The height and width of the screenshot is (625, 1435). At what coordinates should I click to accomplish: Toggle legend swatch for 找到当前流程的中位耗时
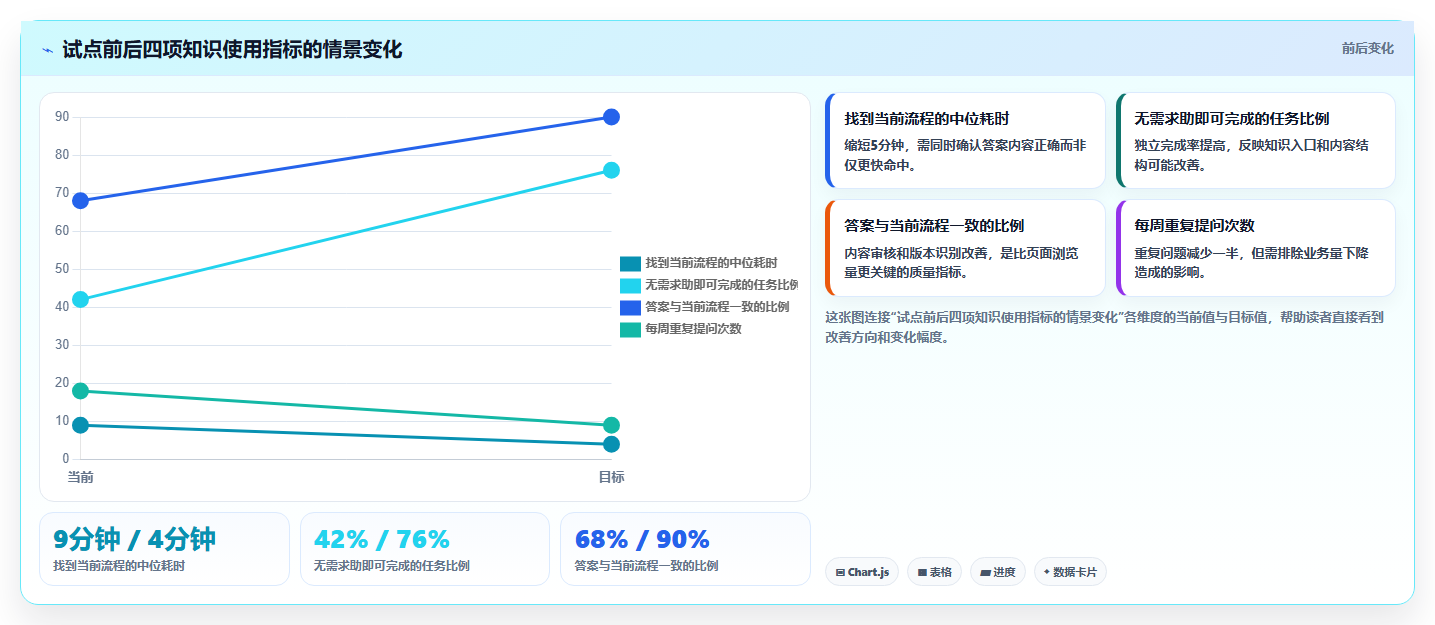tap(630, 264)
